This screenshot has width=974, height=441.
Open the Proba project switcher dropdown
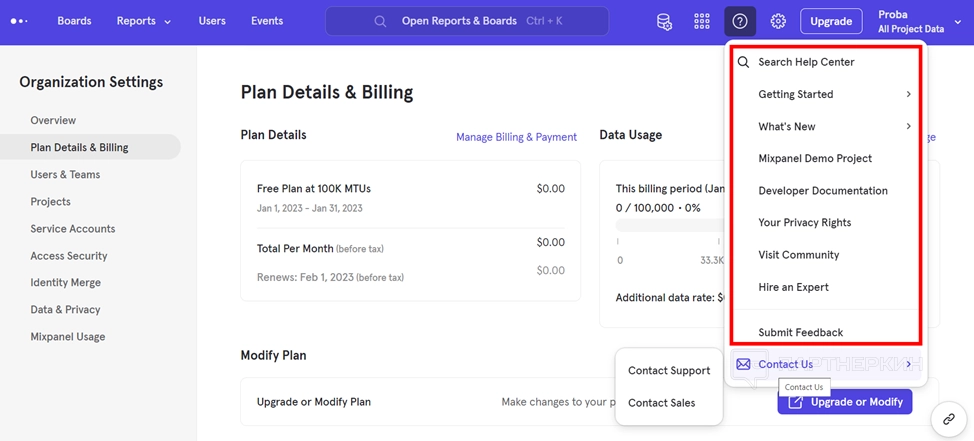pos(919,21)
